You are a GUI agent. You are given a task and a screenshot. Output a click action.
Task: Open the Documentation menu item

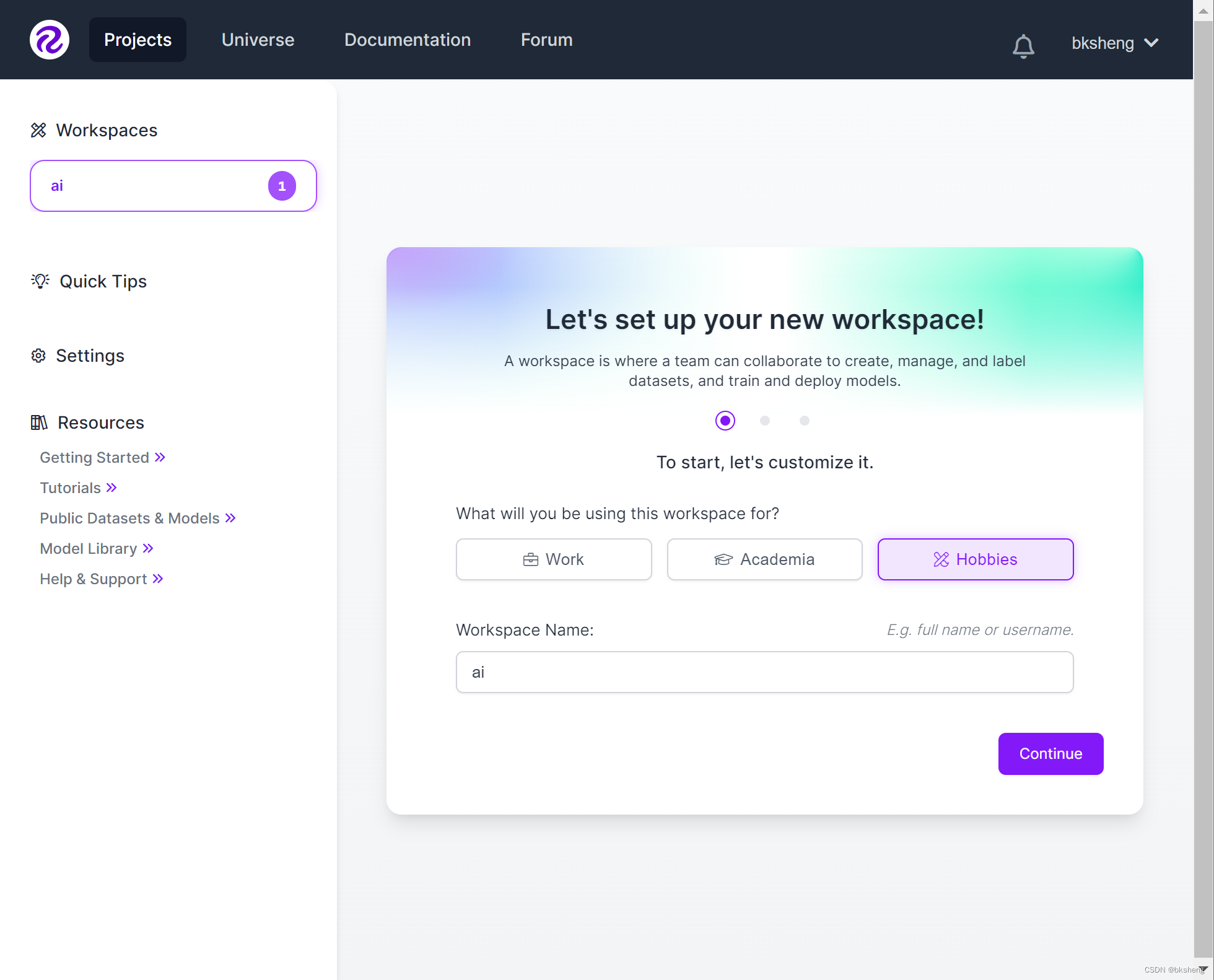tap(407, 40)
